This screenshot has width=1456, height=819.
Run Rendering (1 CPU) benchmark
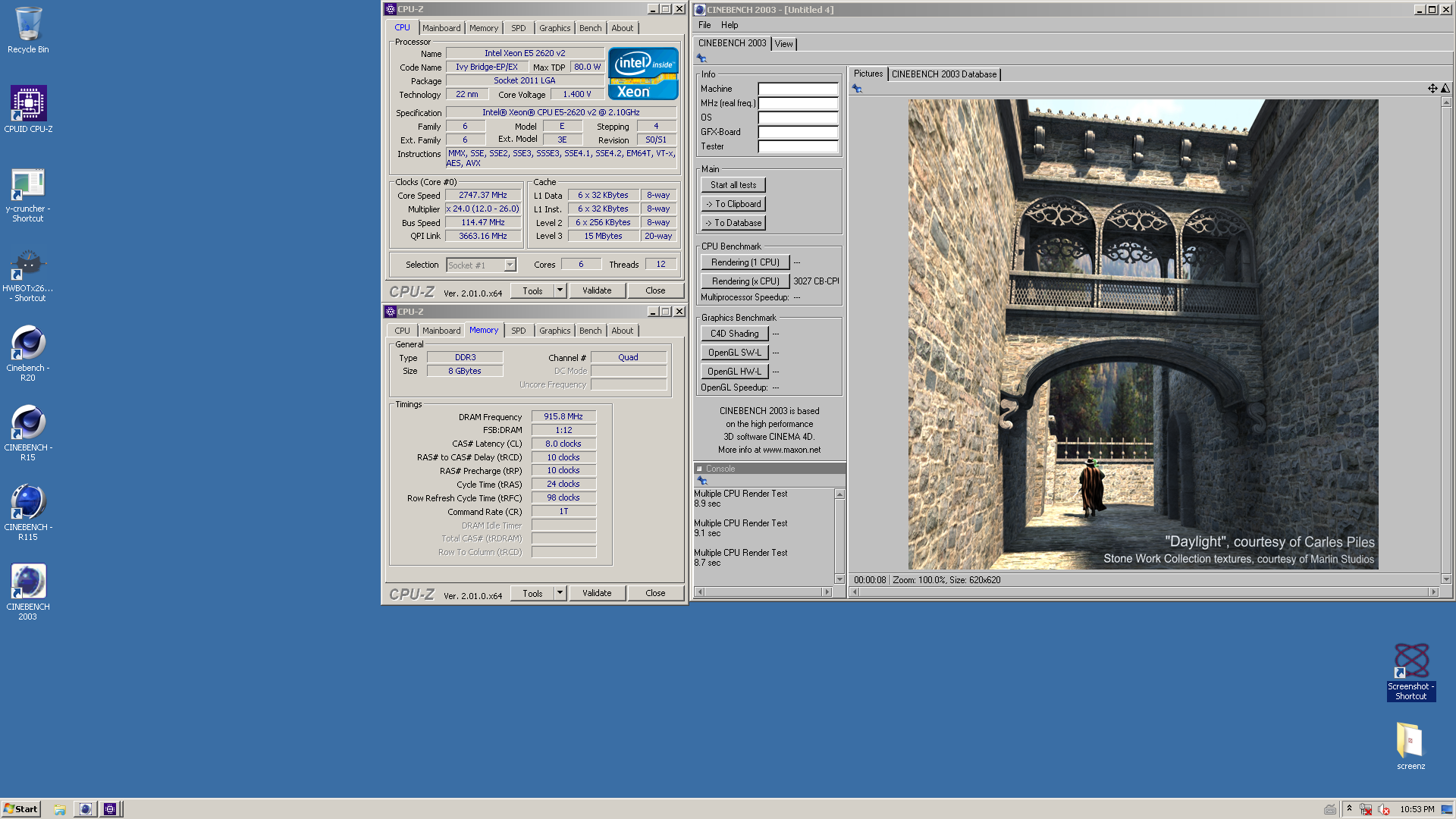pyautogui.click(x=745, y=262)
